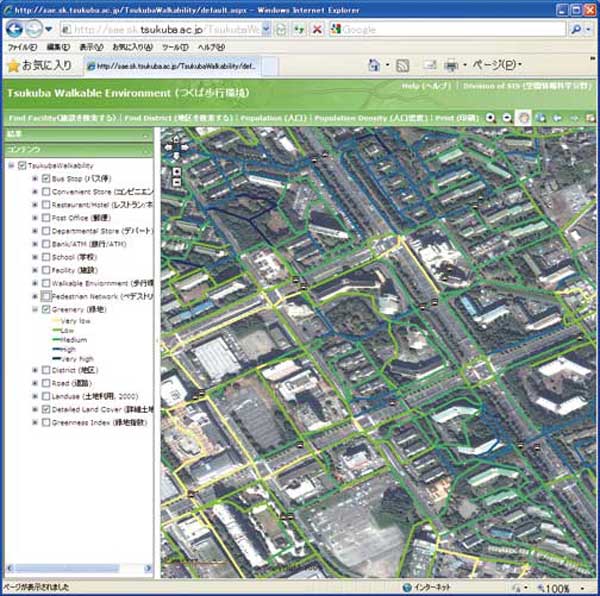The width and height of the screenshot is (600, 596).
Task: Click the browser Forward arrow button
Action: point(34,29)
